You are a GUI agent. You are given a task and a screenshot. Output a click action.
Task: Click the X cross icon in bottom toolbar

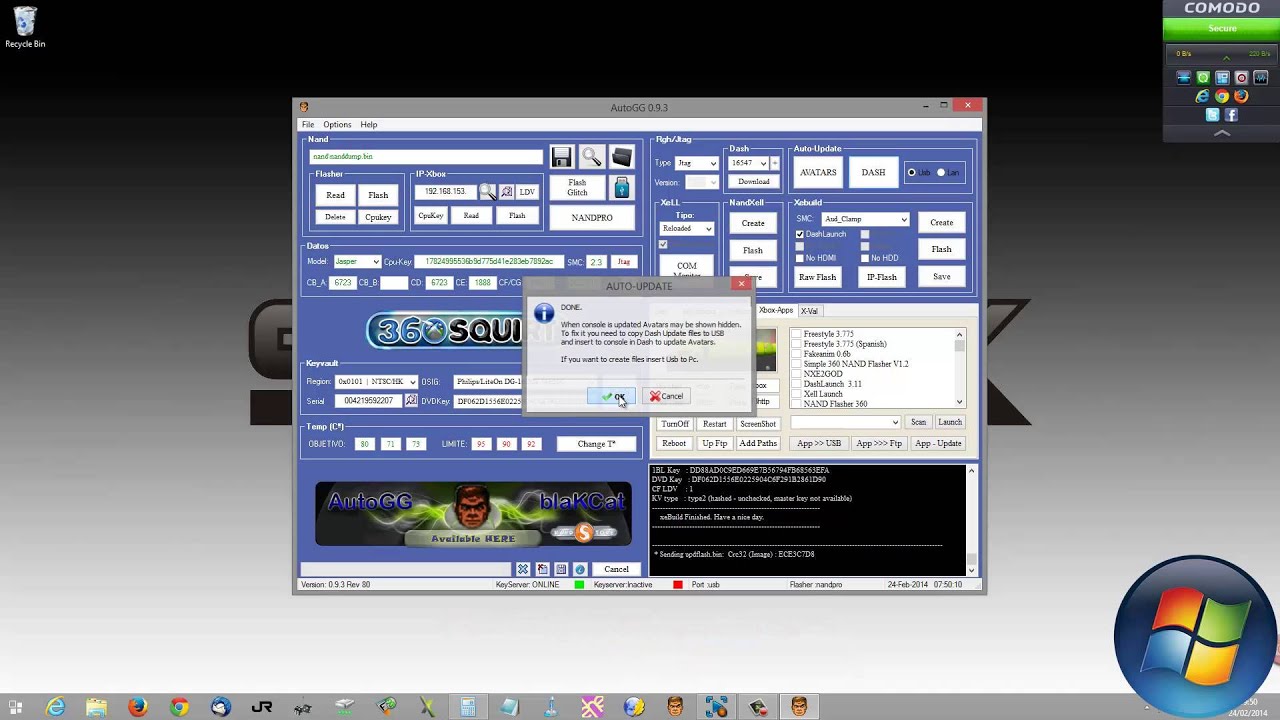(x=522, y=568)
